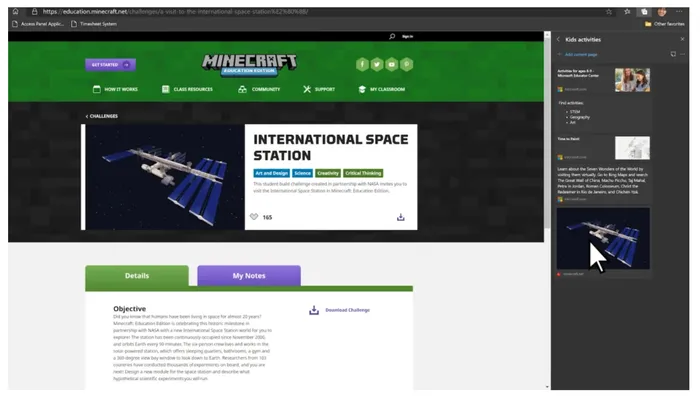Click the Download Challenge link
The image size is (700, 405).
(348, 310)
